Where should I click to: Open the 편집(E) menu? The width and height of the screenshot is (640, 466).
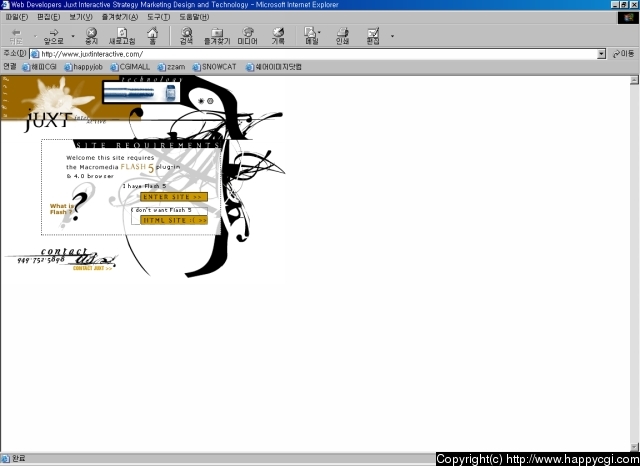click(x=48, y=17)
